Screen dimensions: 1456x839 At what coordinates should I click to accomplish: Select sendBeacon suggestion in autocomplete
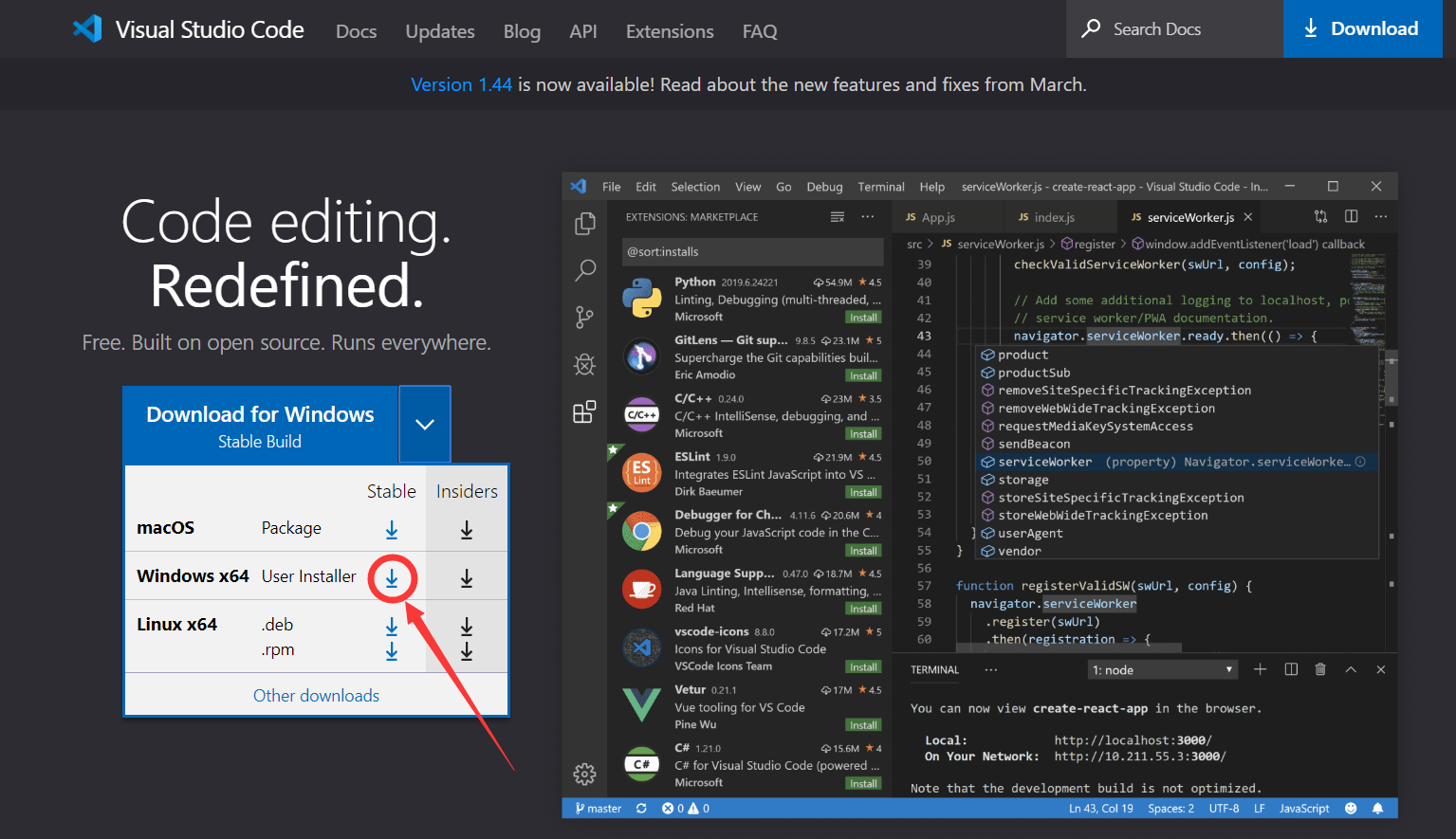(1176, 444)
